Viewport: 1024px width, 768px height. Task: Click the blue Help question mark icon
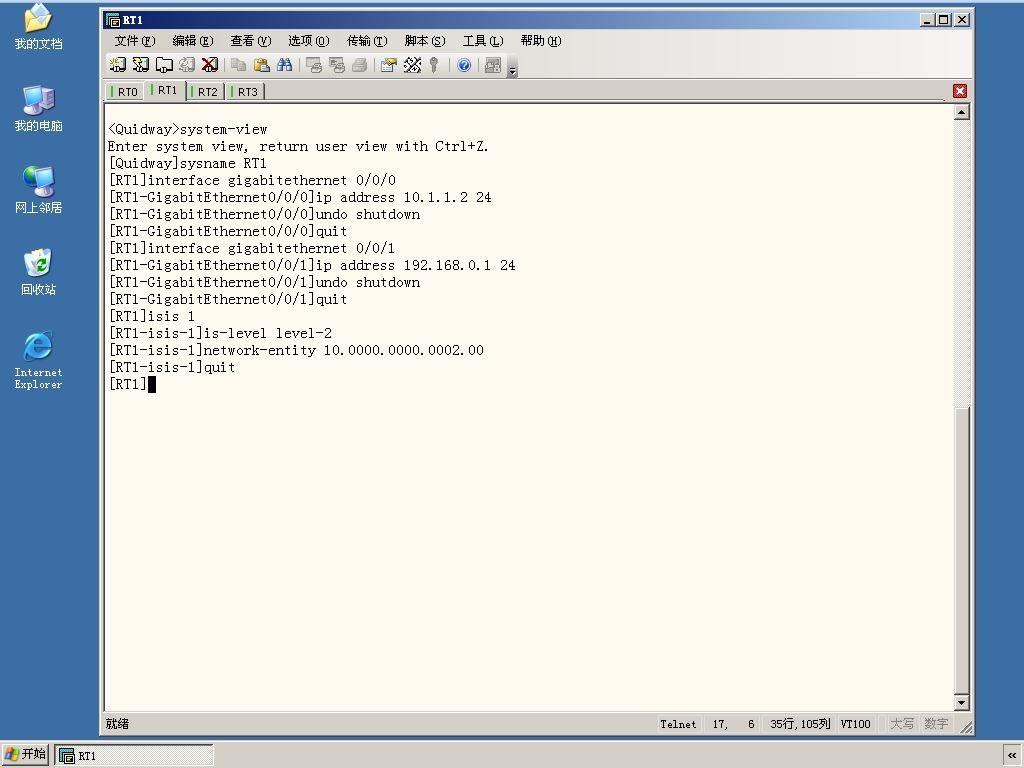click(x=464, y=65)
